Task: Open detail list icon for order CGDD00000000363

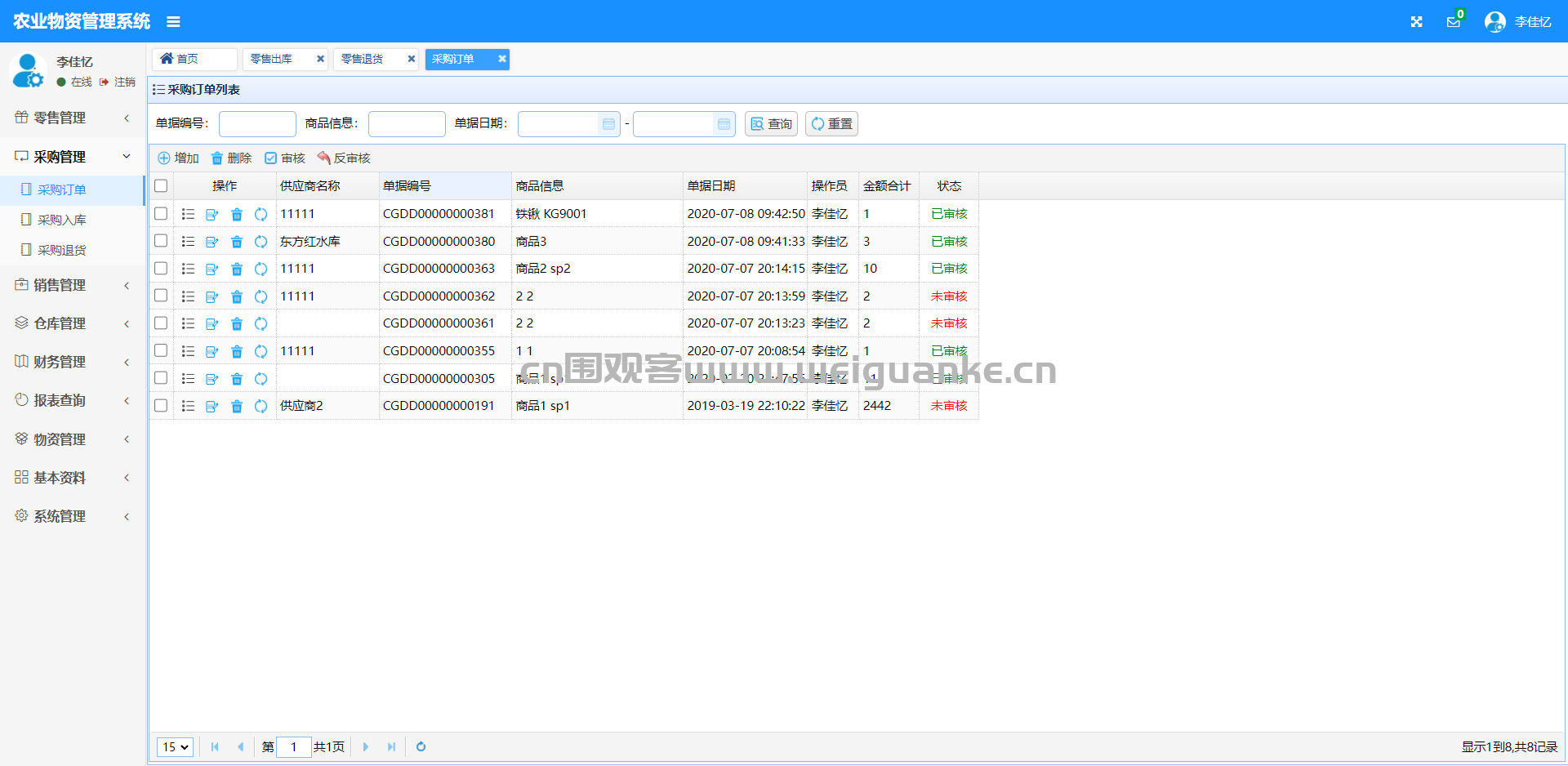Action: pyautogui.click(x=188, y=269)
